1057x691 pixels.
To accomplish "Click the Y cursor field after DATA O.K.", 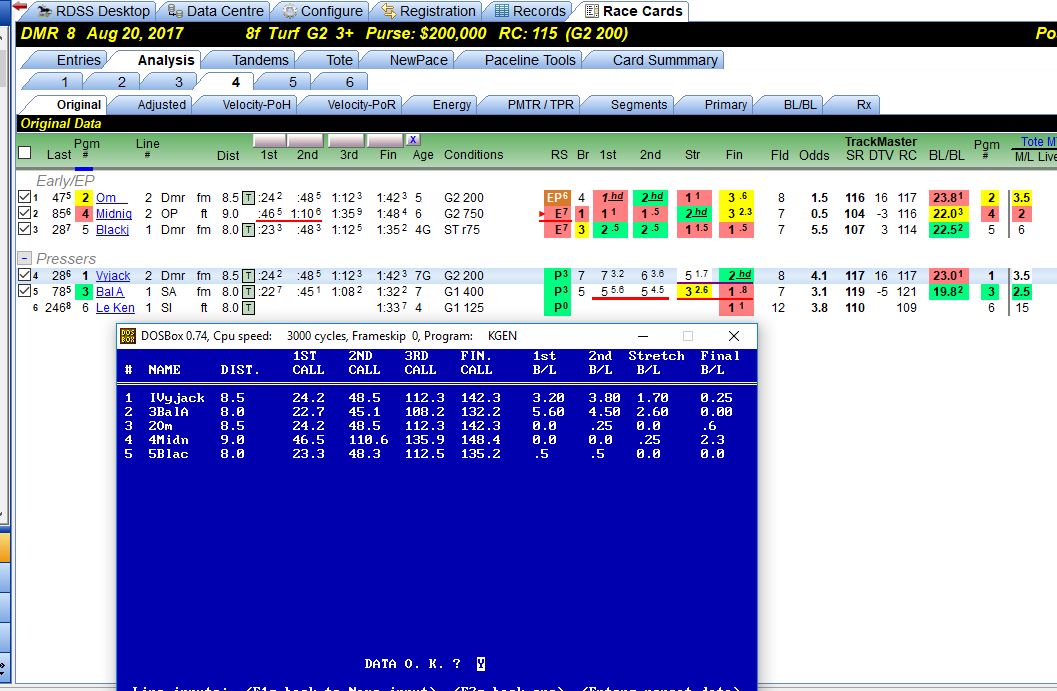I will pyautogui.click(x=480, y=663).
